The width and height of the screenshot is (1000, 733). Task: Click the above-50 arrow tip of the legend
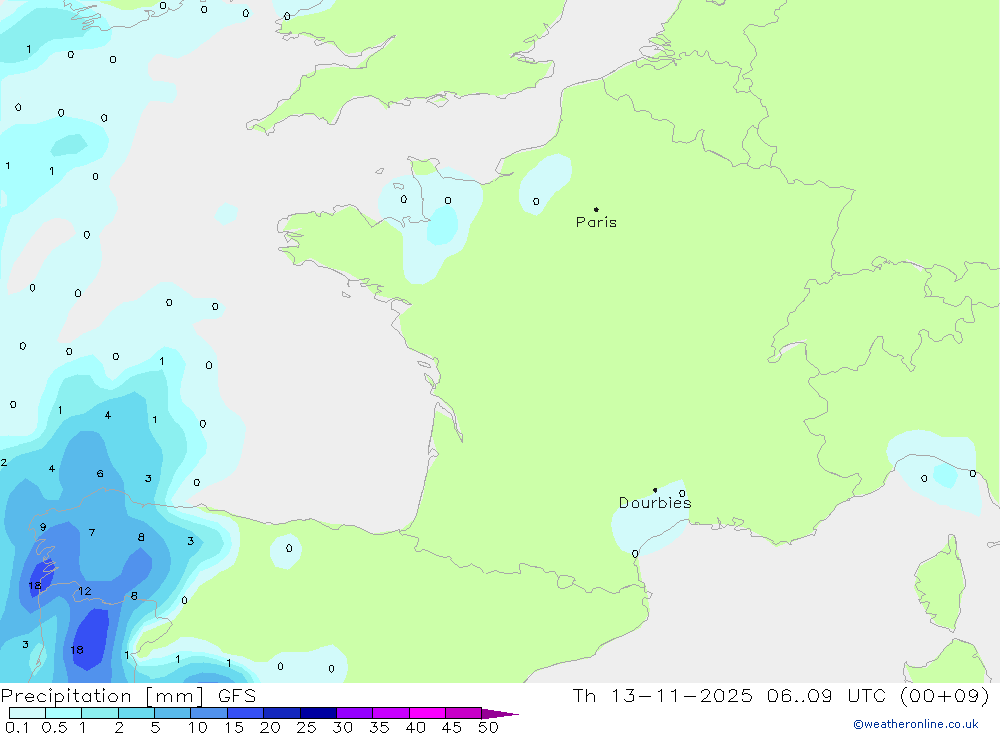pos(501,713)
